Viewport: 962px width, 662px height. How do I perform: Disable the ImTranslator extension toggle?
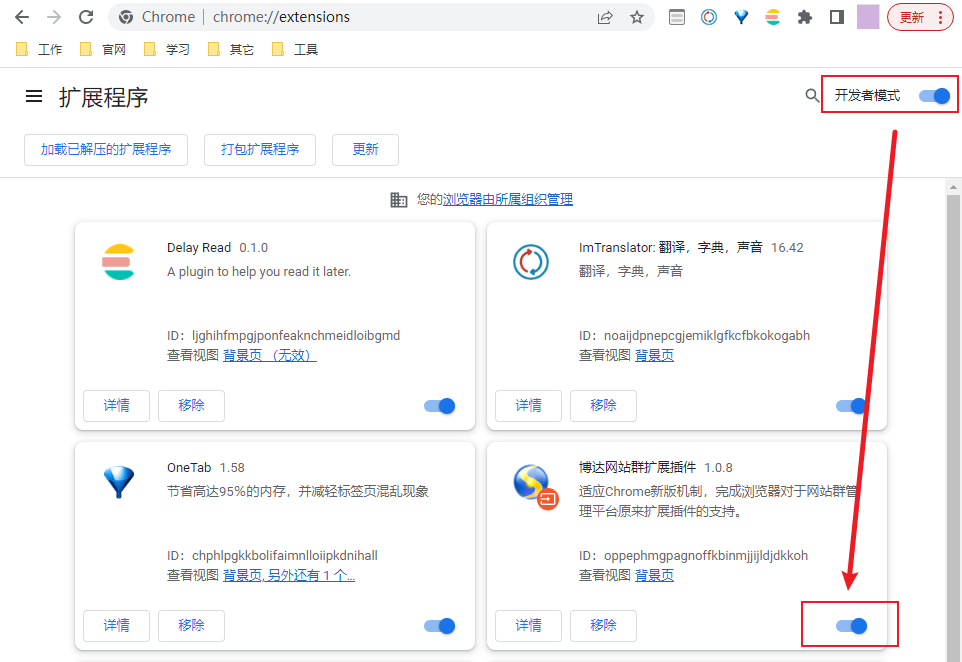click(852, 406)
